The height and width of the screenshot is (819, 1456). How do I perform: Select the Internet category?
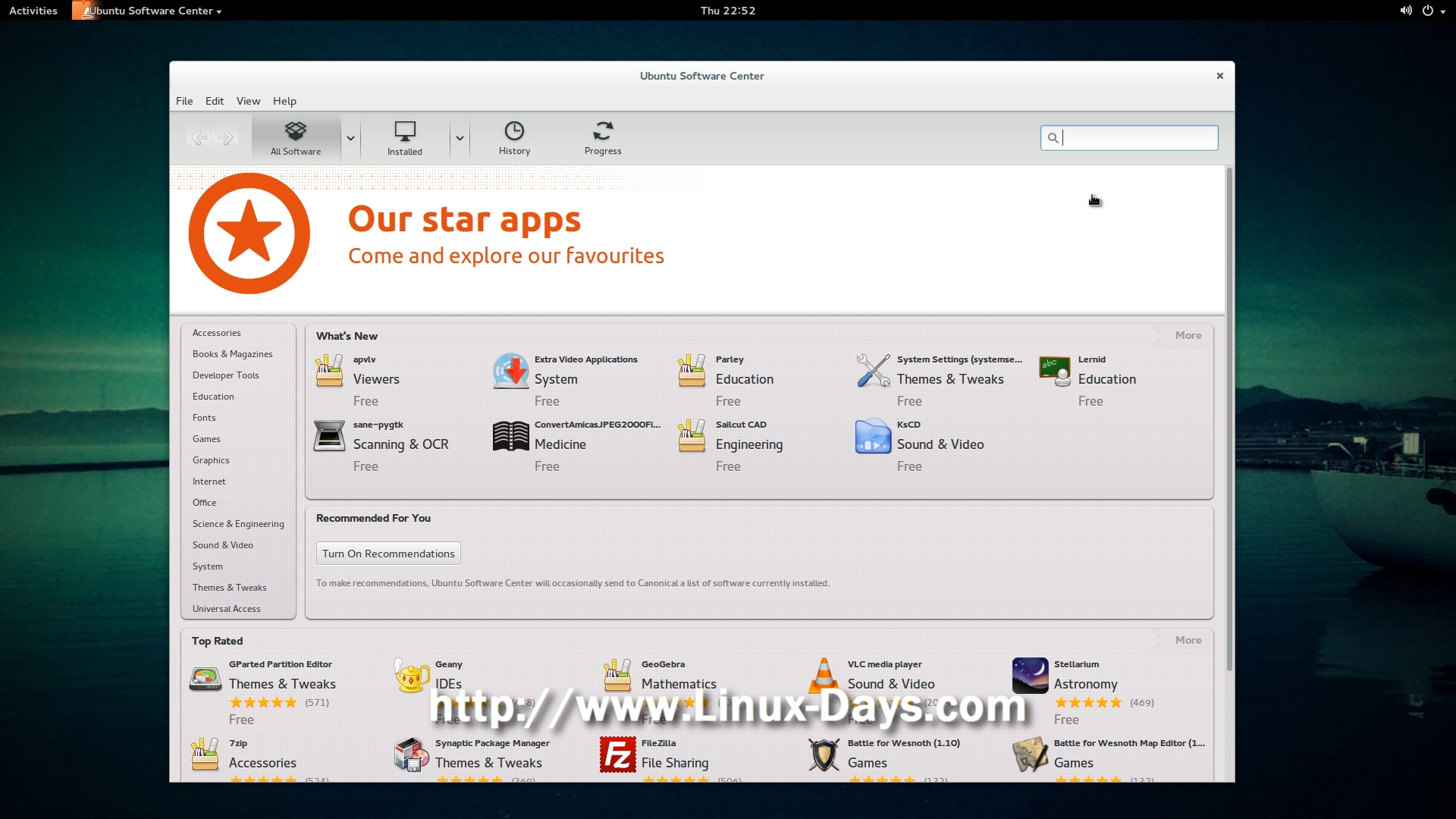(209, 482)
